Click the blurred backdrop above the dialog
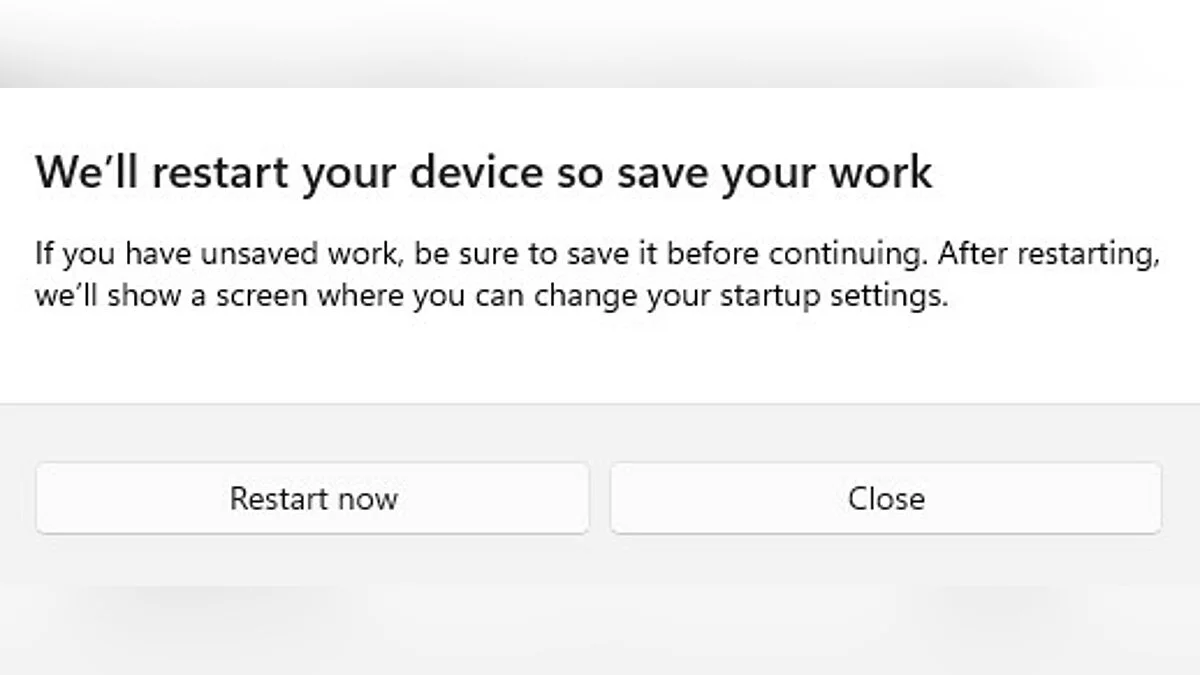1200x675 pixels. [600, 40]
